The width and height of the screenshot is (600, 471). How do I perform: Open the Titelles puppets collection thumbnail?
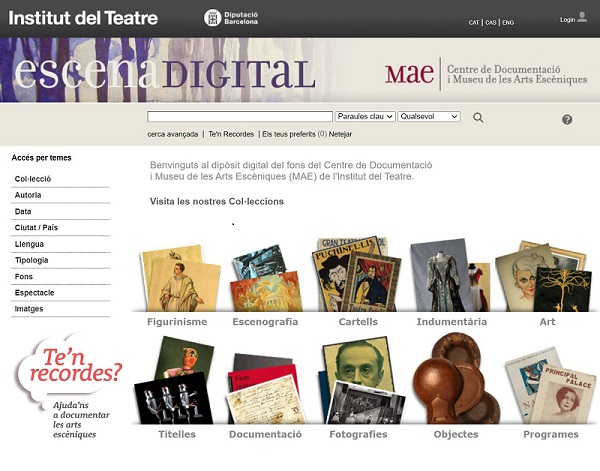point(174,380)
